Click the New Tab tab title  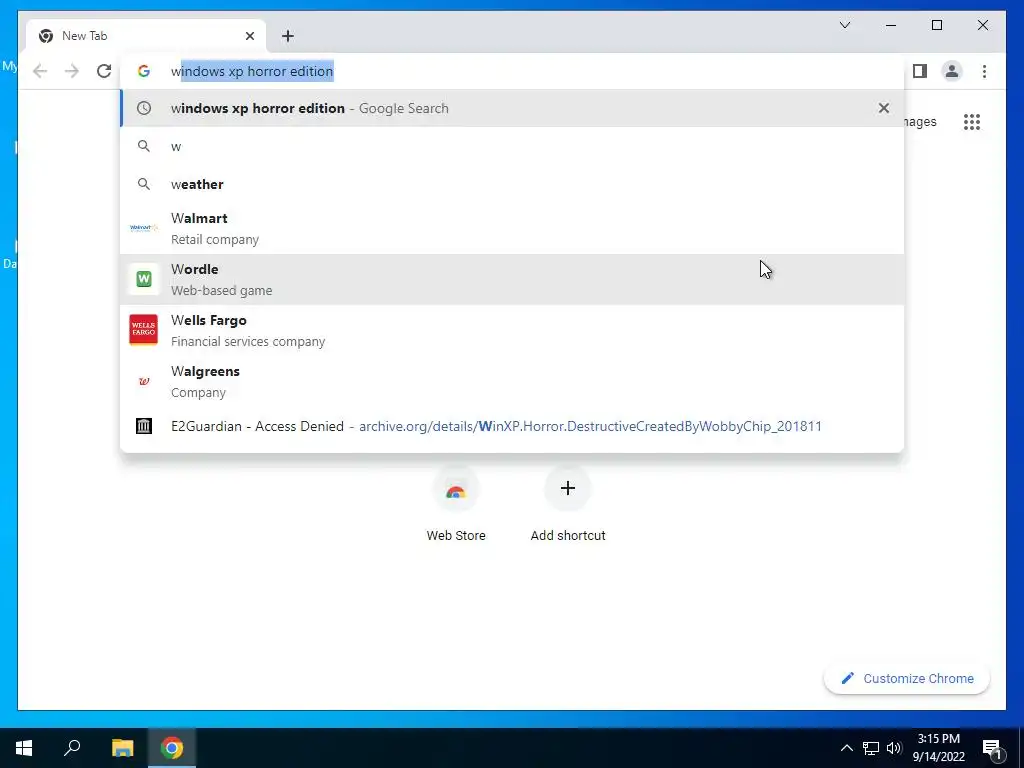coord(84,36)
